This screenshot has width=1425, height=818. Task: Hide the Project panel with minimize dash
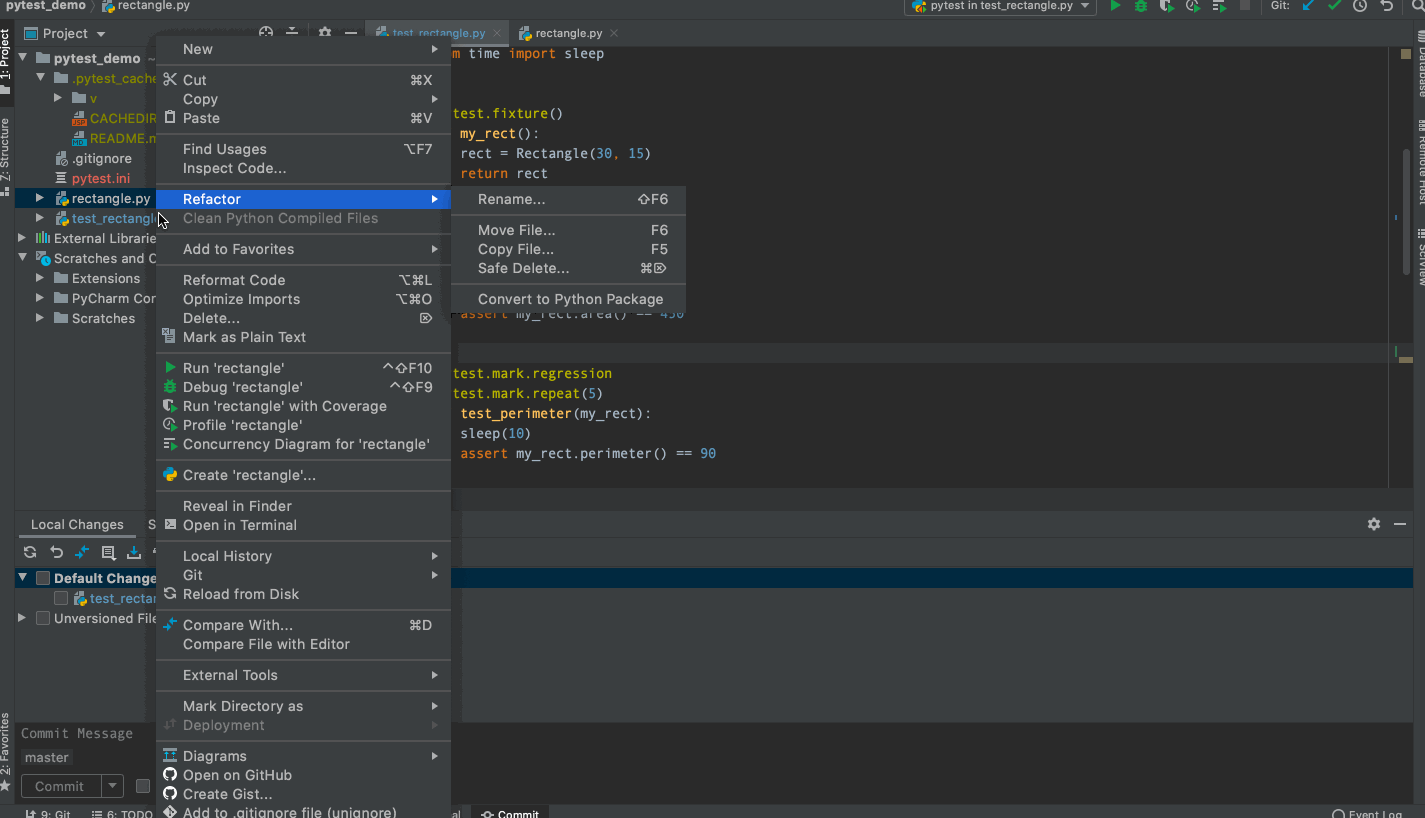tap(351, 33)
